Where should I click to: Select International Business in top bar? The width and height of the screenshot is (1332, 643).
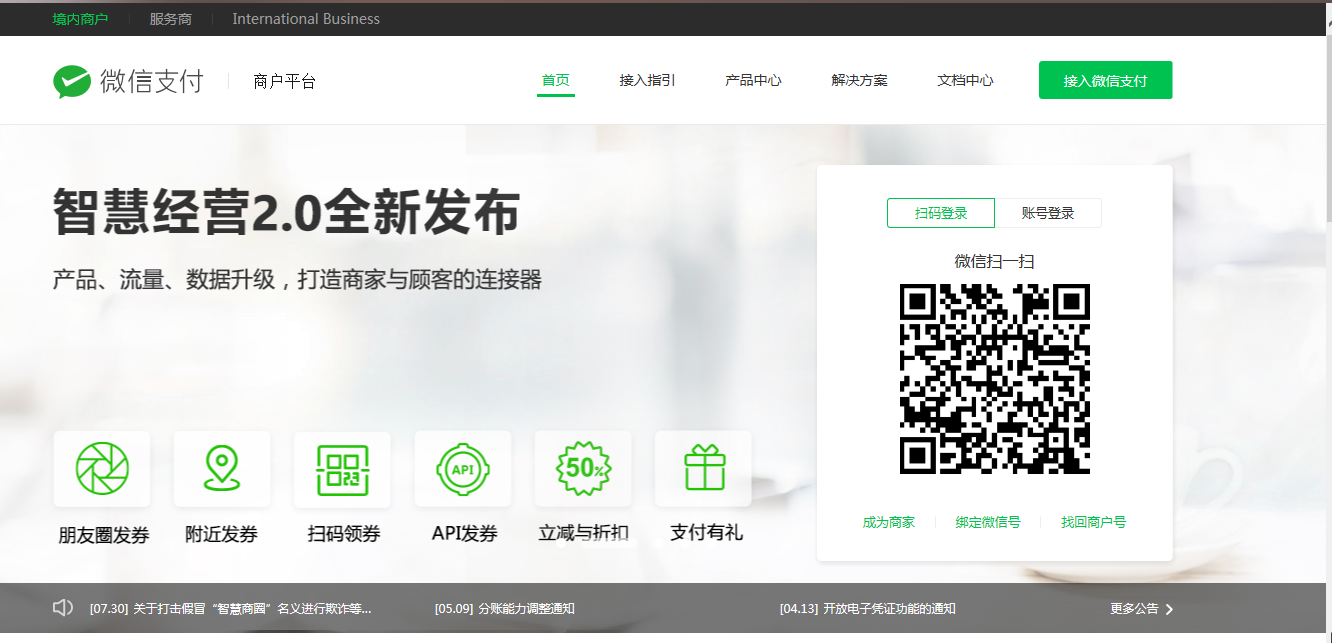(x=306, y=19)
